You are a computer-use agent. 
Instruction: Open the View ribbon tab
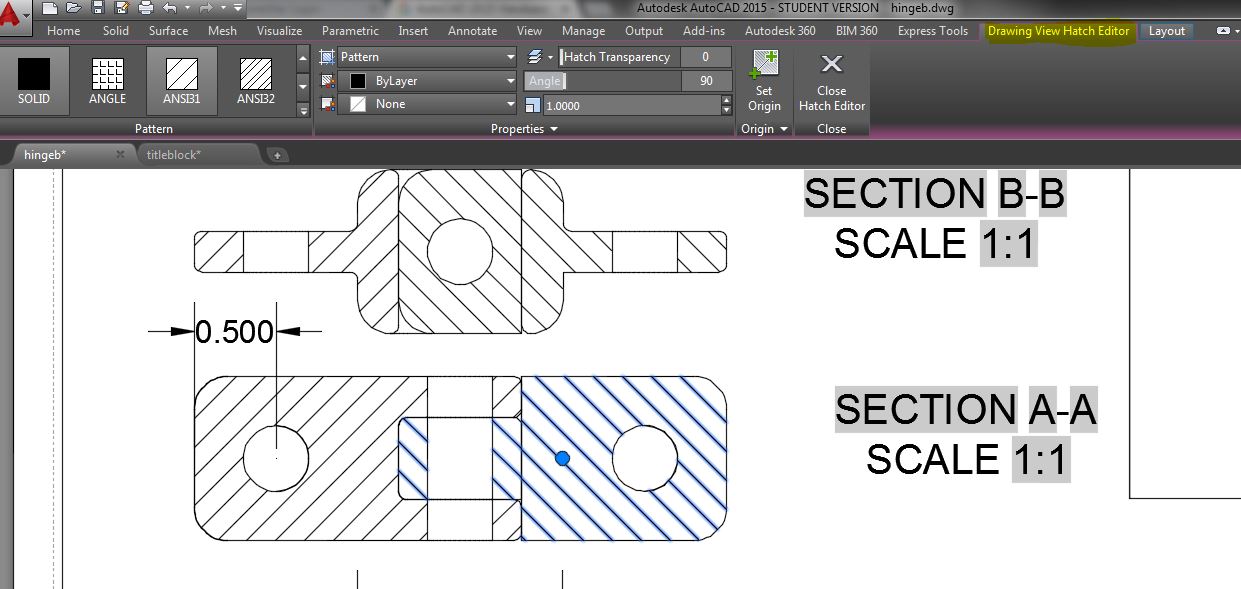coord(529,31)
